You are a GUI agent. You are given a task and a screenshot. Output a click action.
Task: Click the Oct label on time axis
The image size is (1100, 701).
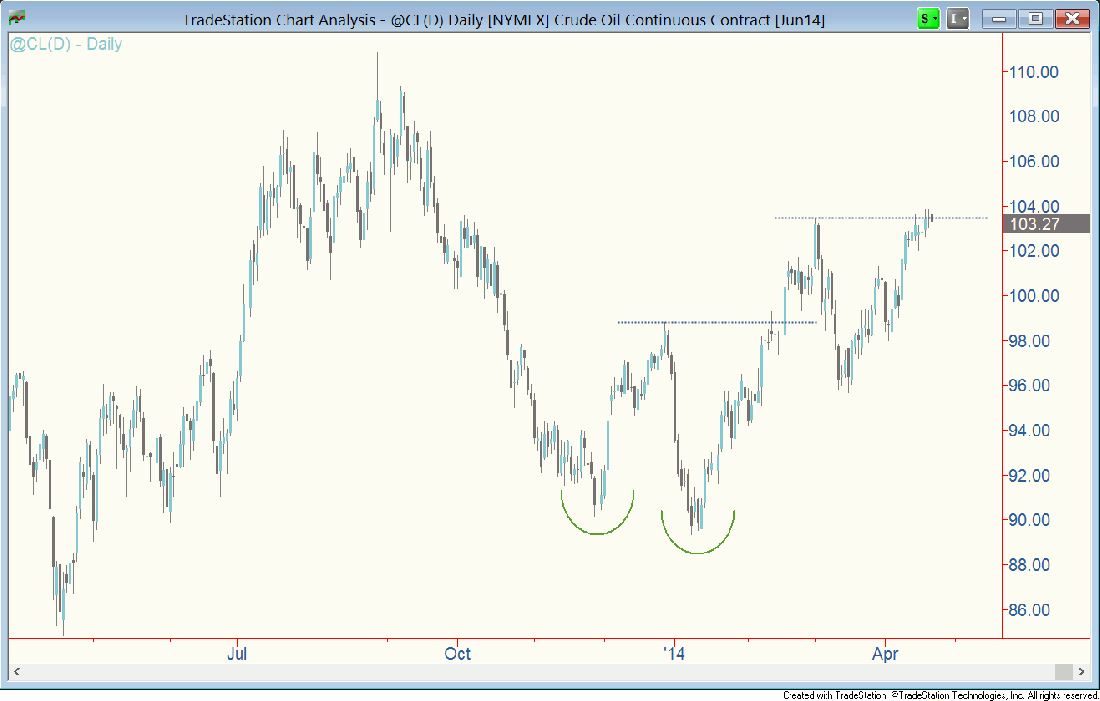[458, 654]
